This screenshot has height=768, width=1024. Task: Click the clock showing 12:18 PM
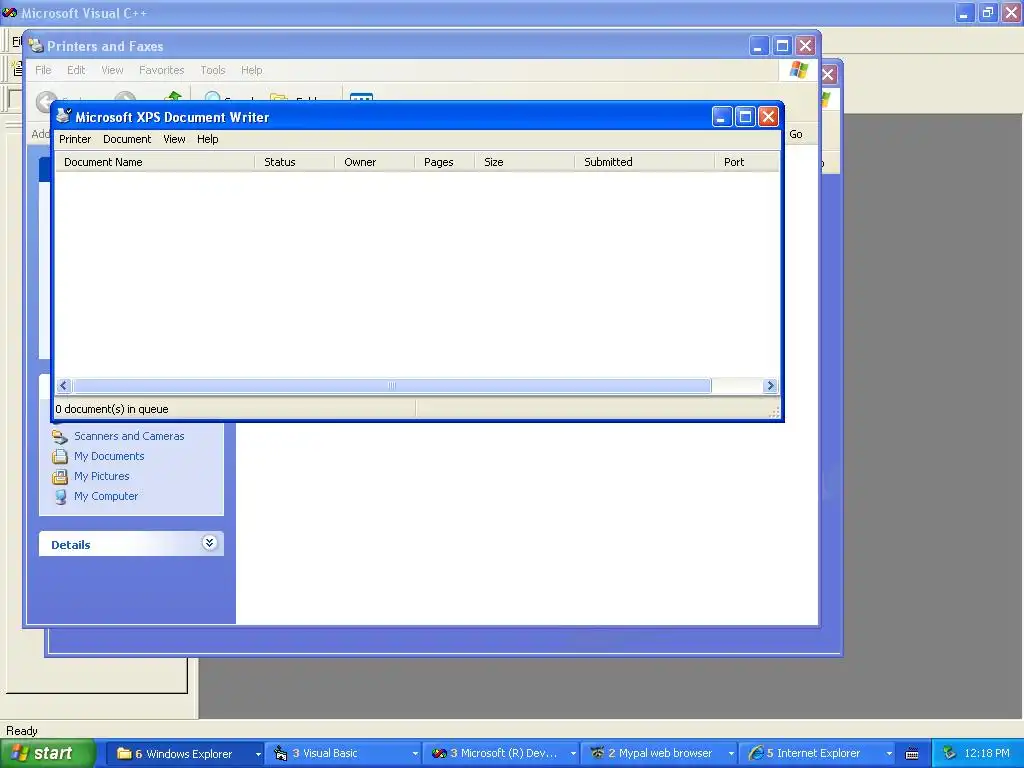click(x=987, y=754)
